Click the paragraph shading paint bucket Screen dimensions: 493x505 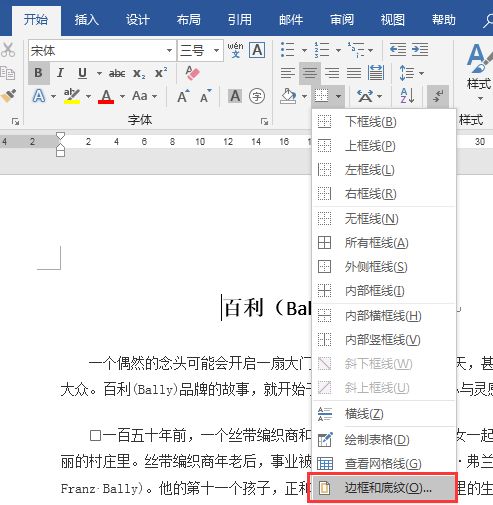[289, 96]
